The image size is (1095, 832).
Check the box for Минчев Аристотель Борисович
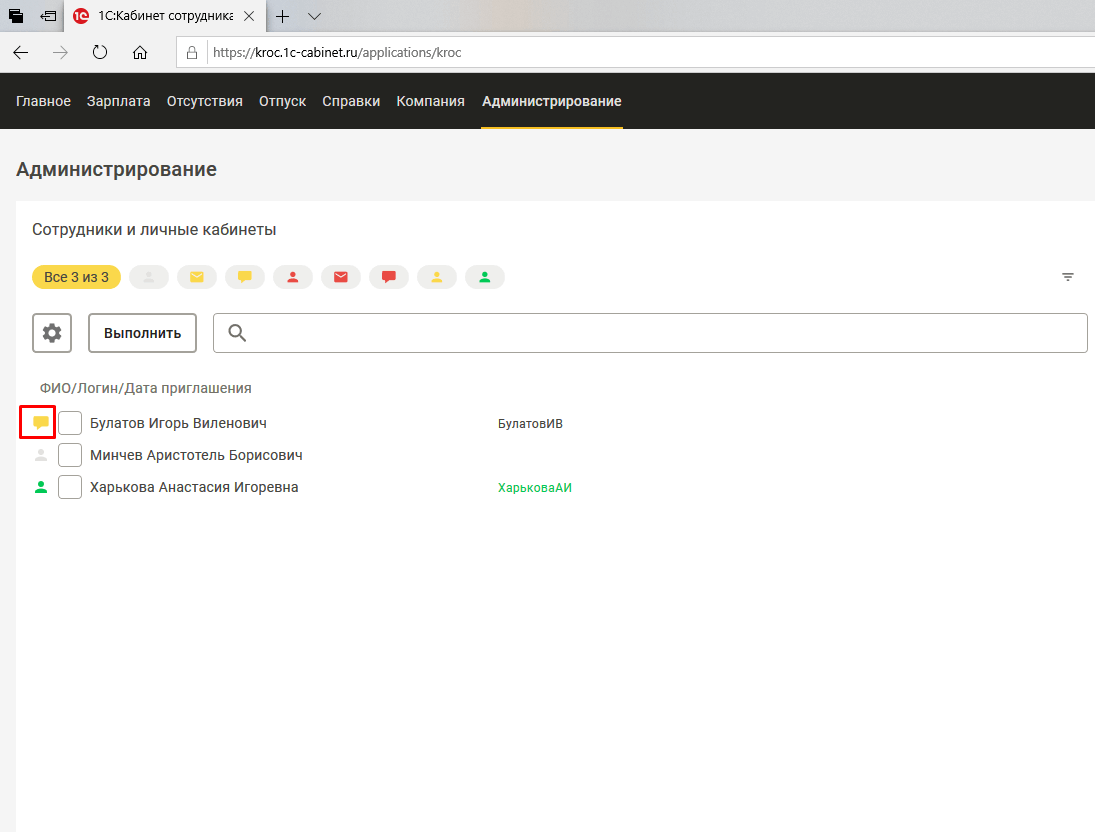coord(70,455)
